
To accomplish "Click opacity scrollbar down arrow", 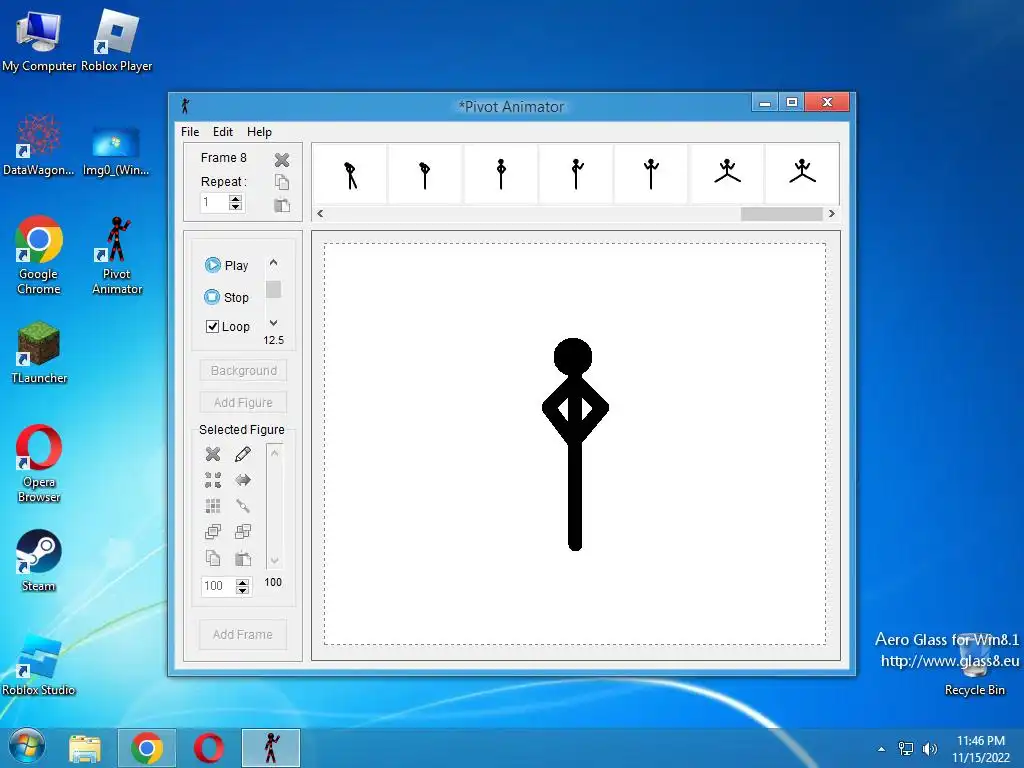I will point(275,560).
